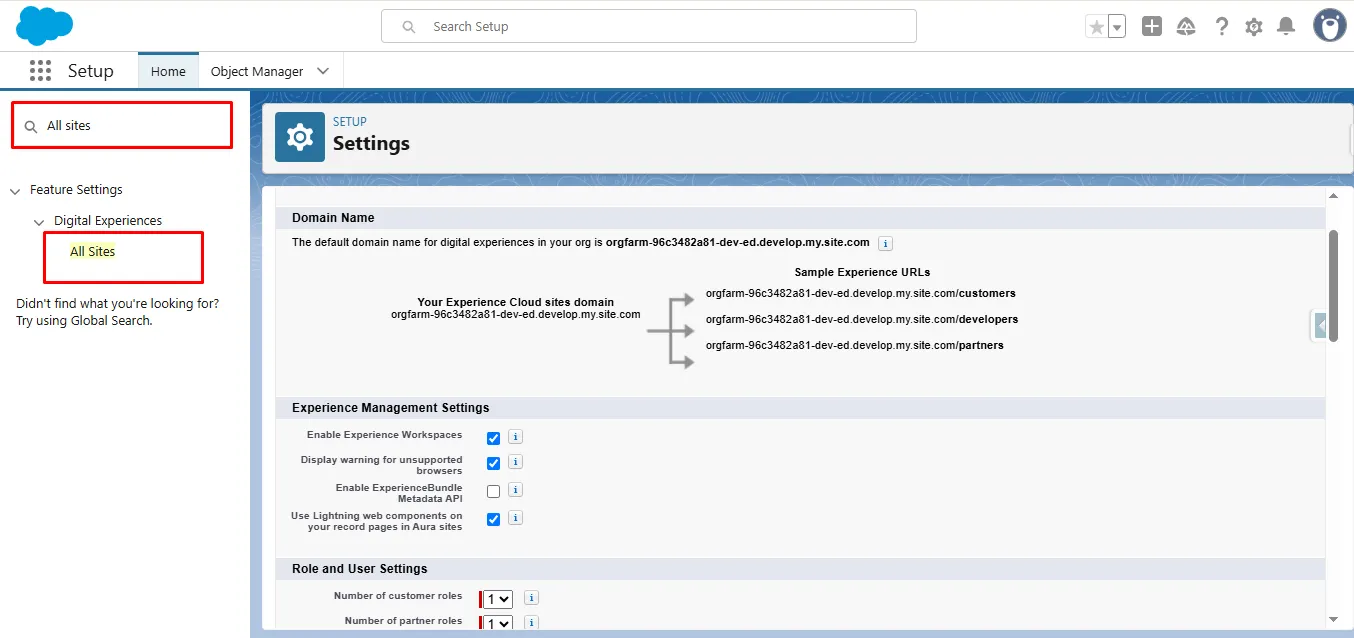The image size is (1354, 638).
Task: Open Salesforce Help question mark icon
Action: (x=1221, y=27)
